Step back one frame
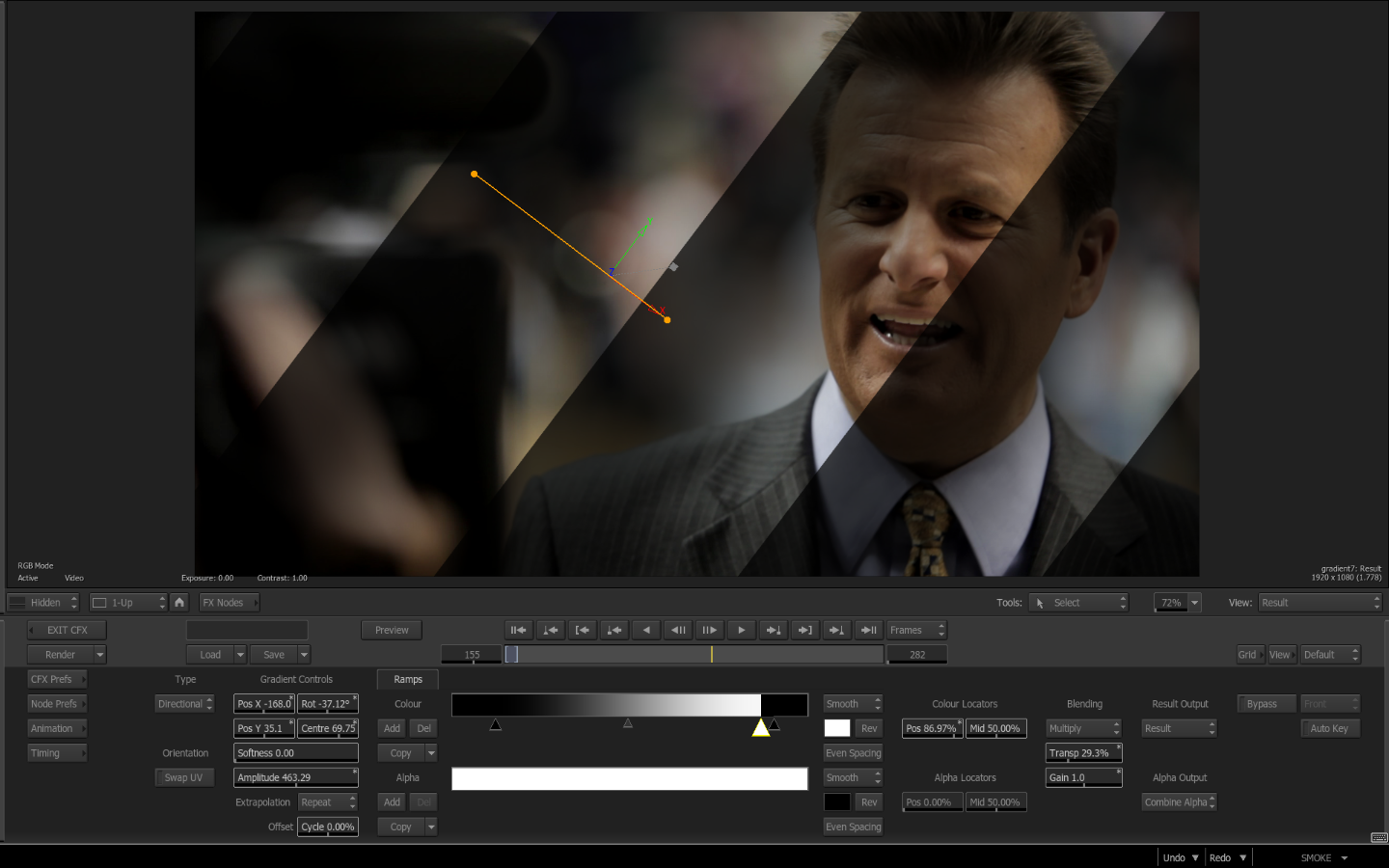The width and height of the screenshot is (1389, 868). pyautogui.click(x=678, y=630)
